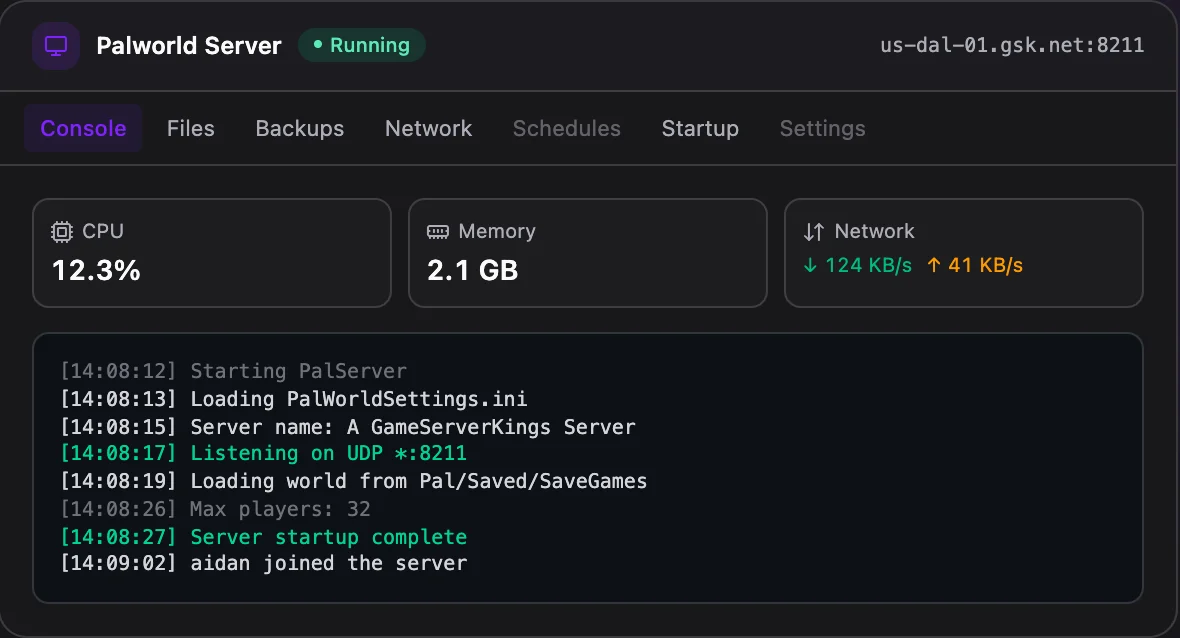Click the 2.1 GB memory value
The width and height of the screenshot is (1180, 638).
point(473,270)
